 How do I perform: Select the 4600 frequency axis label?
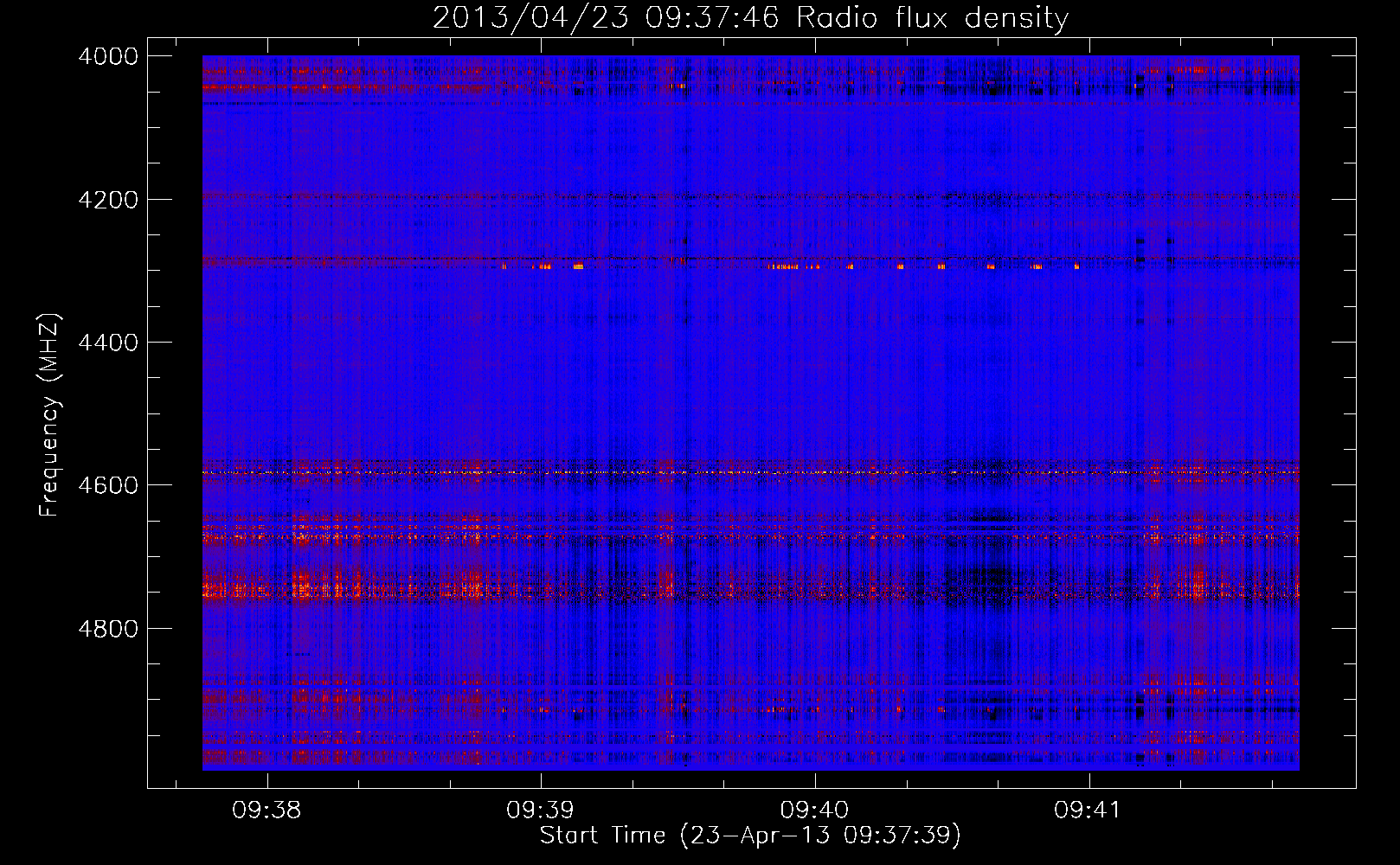107,485
